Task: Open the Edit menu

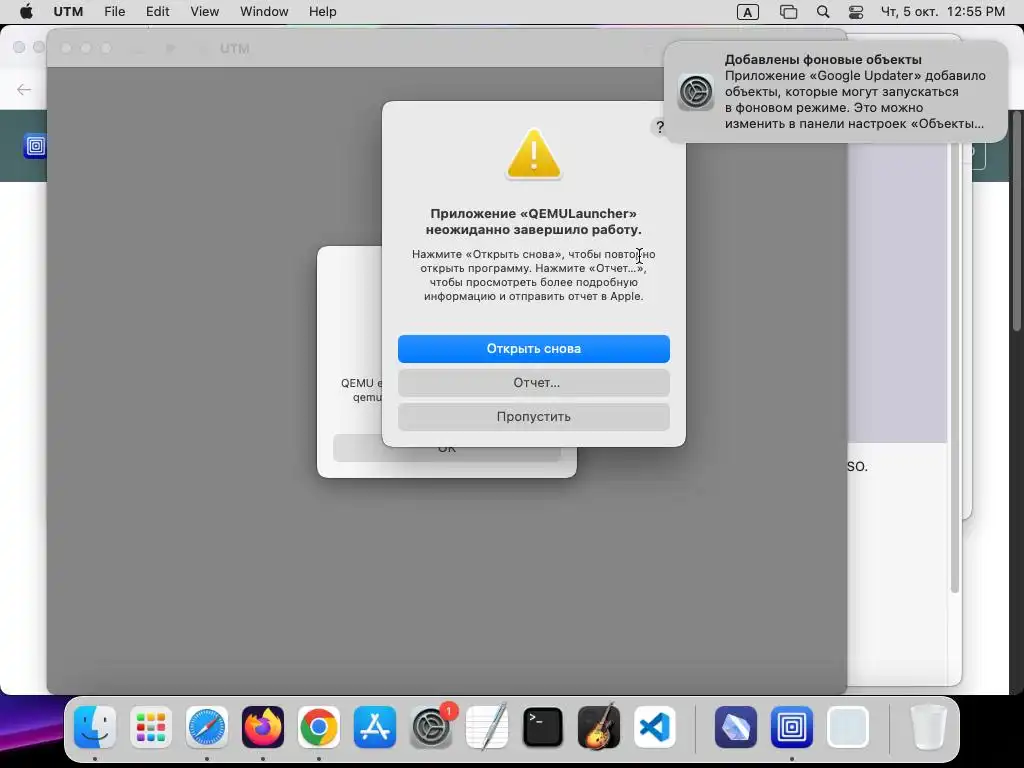Action: pyautogui.click(x=157, y=12)
